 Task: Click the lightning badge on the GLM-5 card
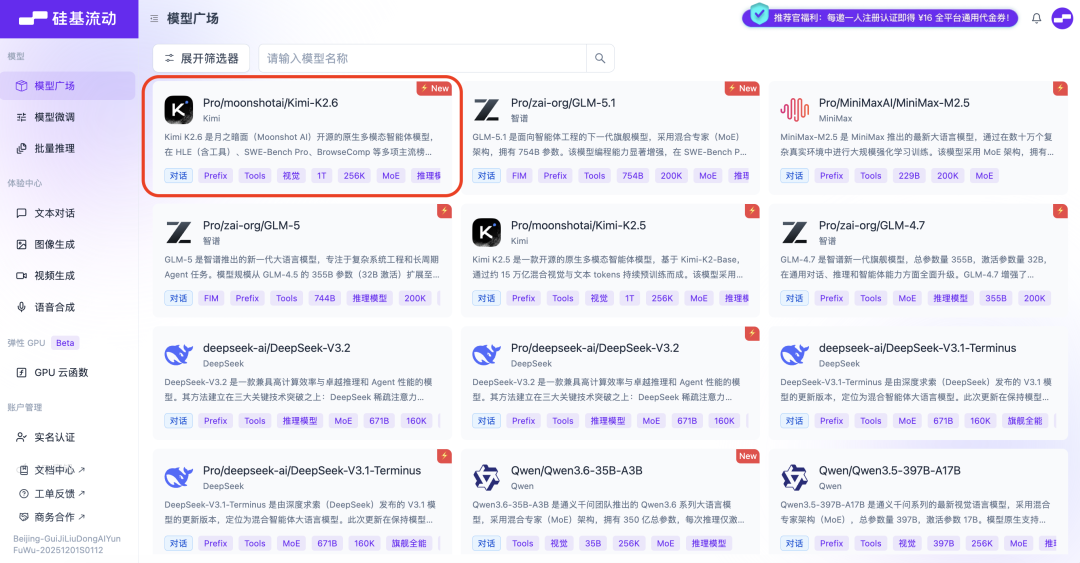pos(444,211)
